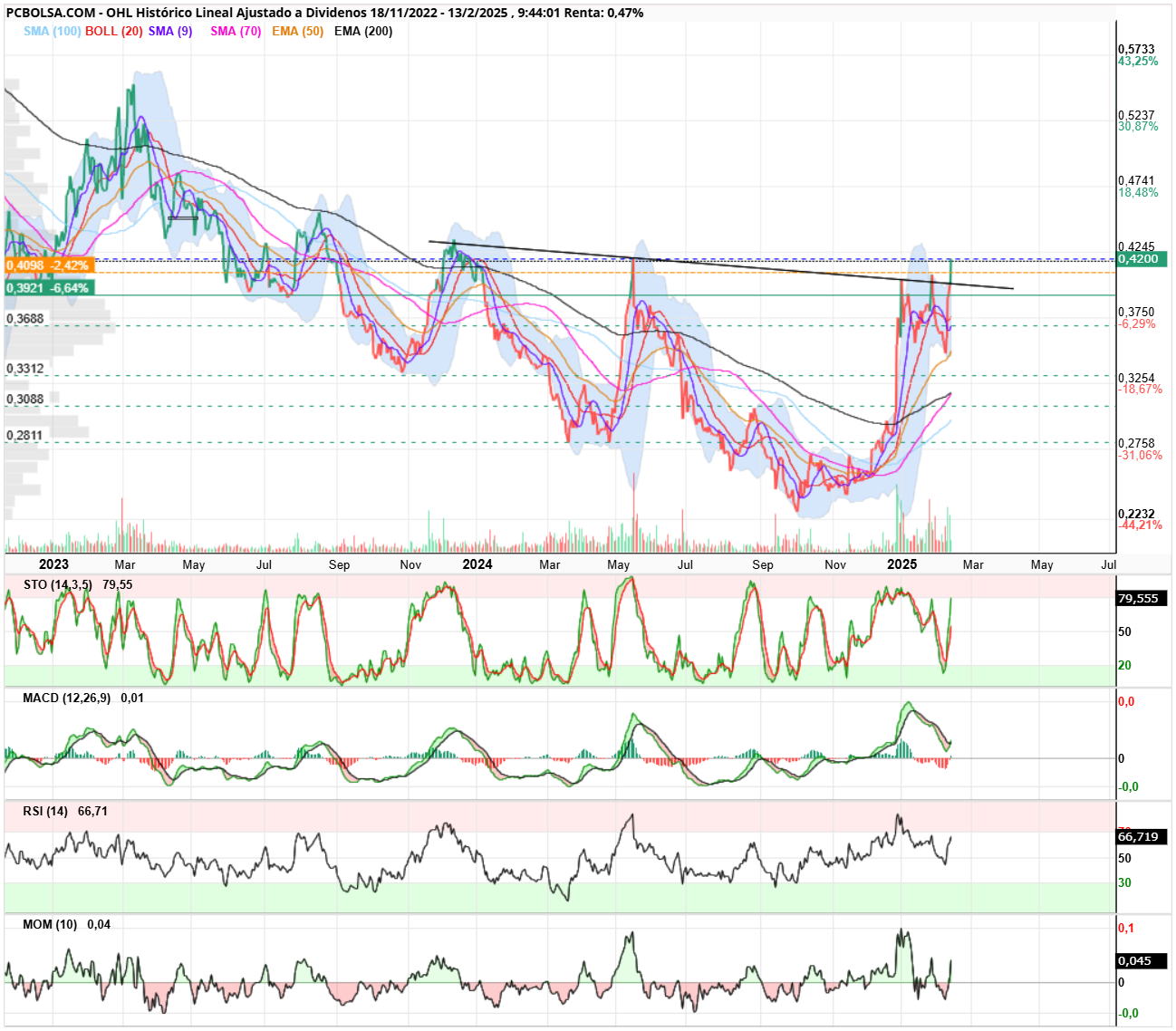Click the green 0,3921 price tag

(x=49, y=288)
